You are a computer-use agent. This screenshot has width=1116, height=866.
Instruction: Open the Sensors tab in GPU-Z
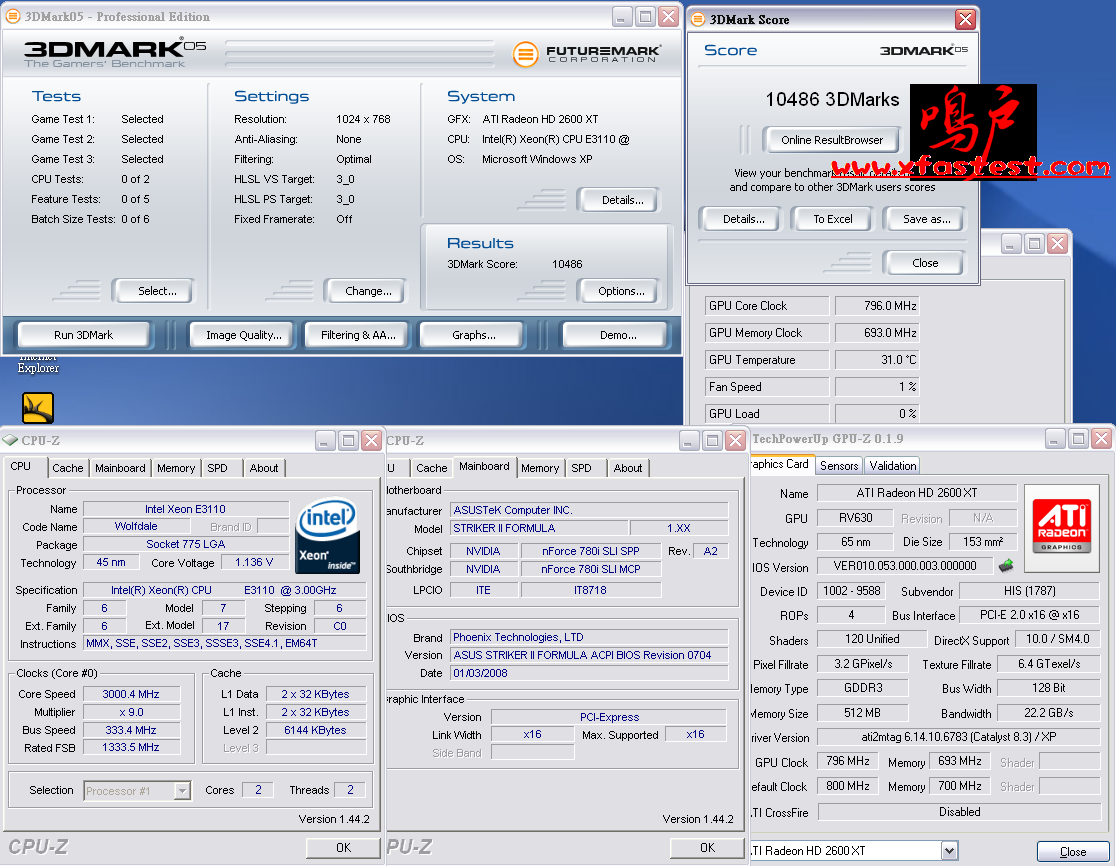(839, 466)
